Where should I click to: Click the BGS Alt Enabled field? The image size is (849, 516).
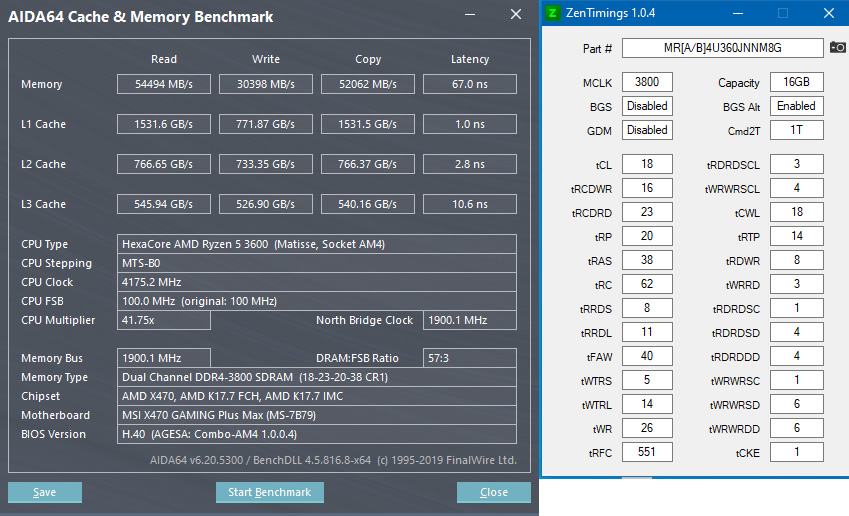pyautogui.click(x=796, y=106)
